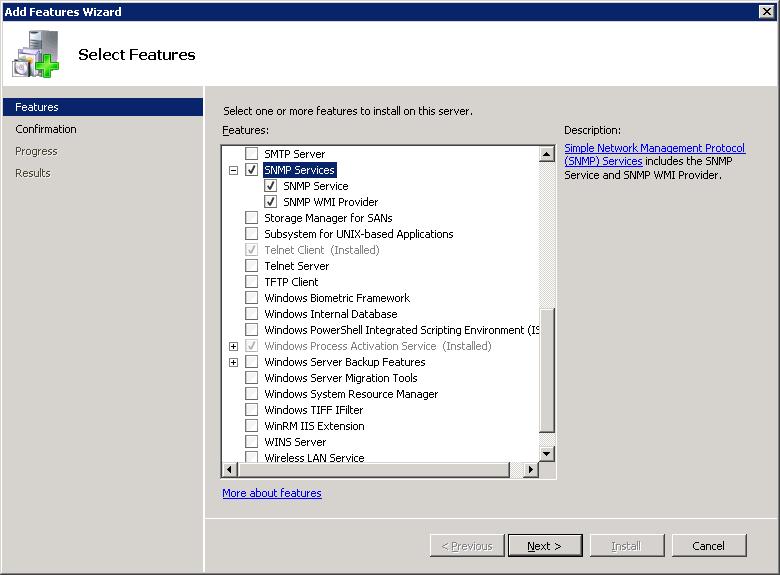Screen dimensions: 780x575
Task: Enable the TFTP Client checkbox
Action: click(252, 282)
